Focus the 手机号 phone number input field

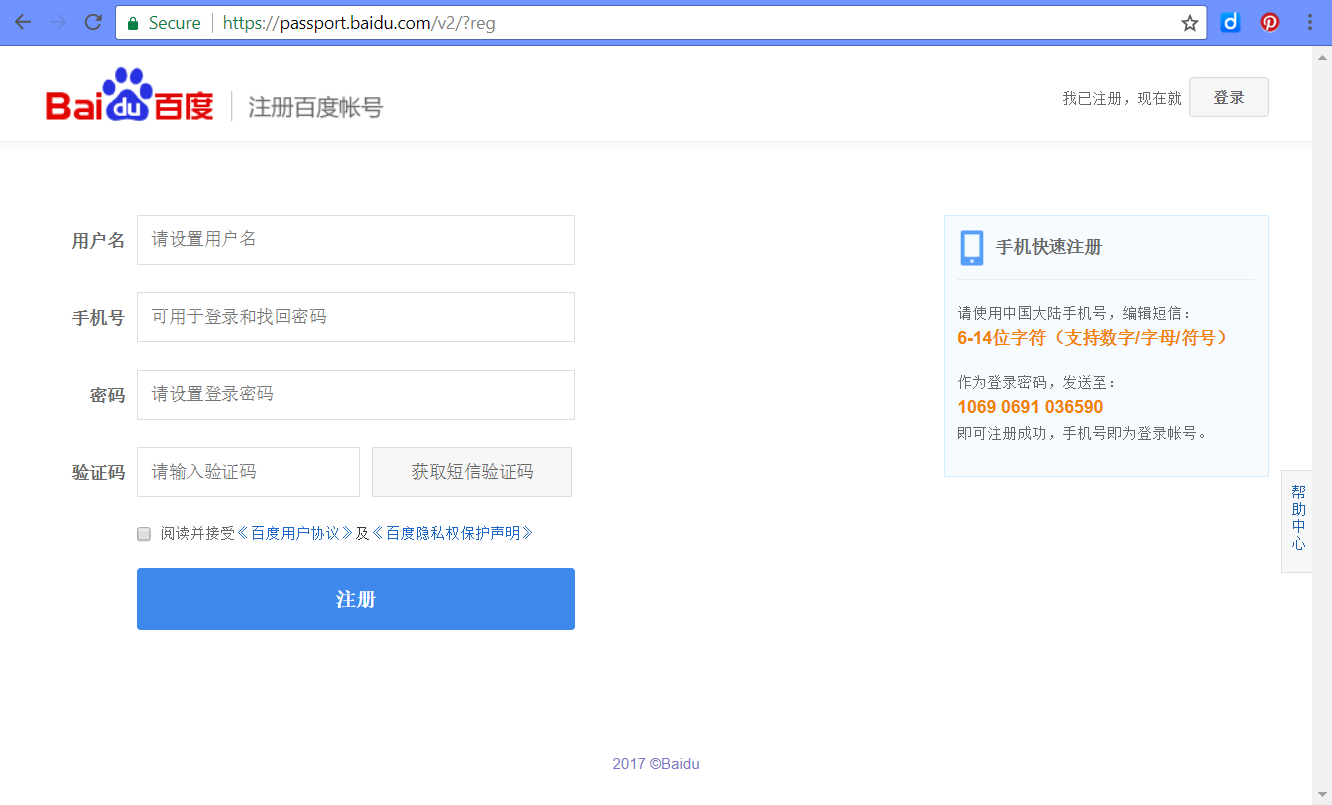(x=356, y=317)
